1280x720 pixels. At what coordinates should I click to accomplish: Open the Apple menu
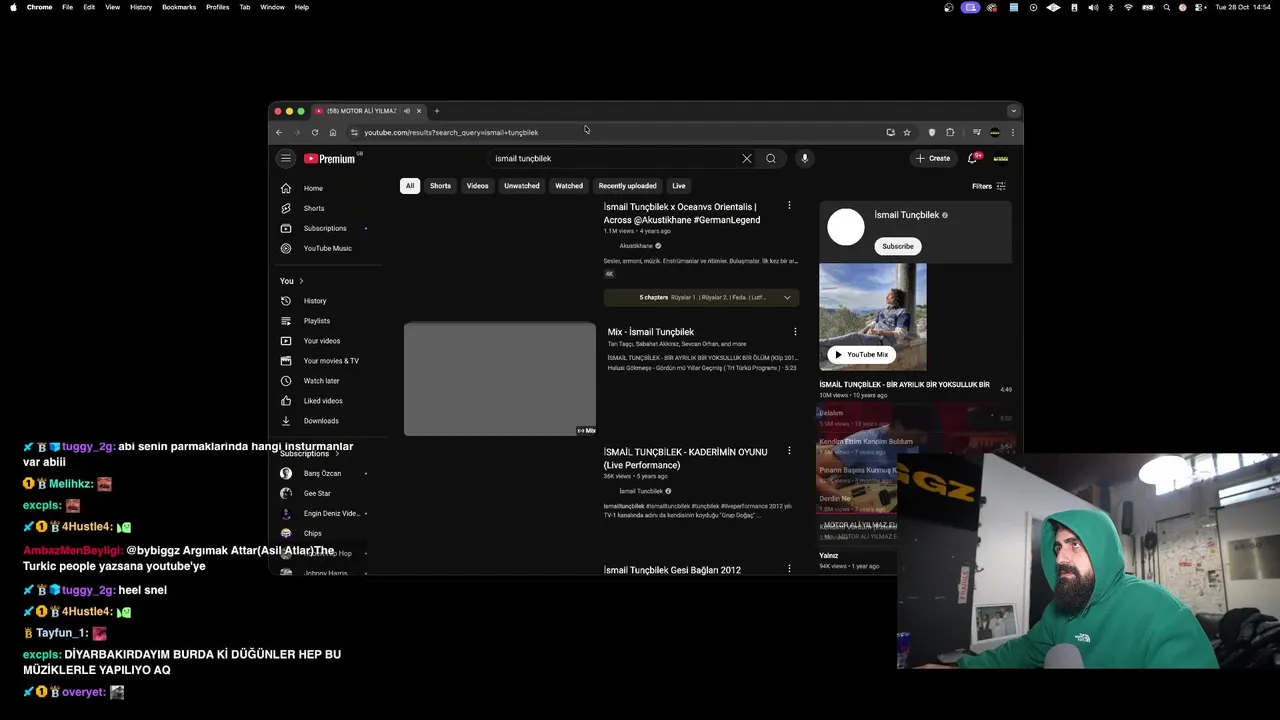pyautogui.click(x=13, y=7)
